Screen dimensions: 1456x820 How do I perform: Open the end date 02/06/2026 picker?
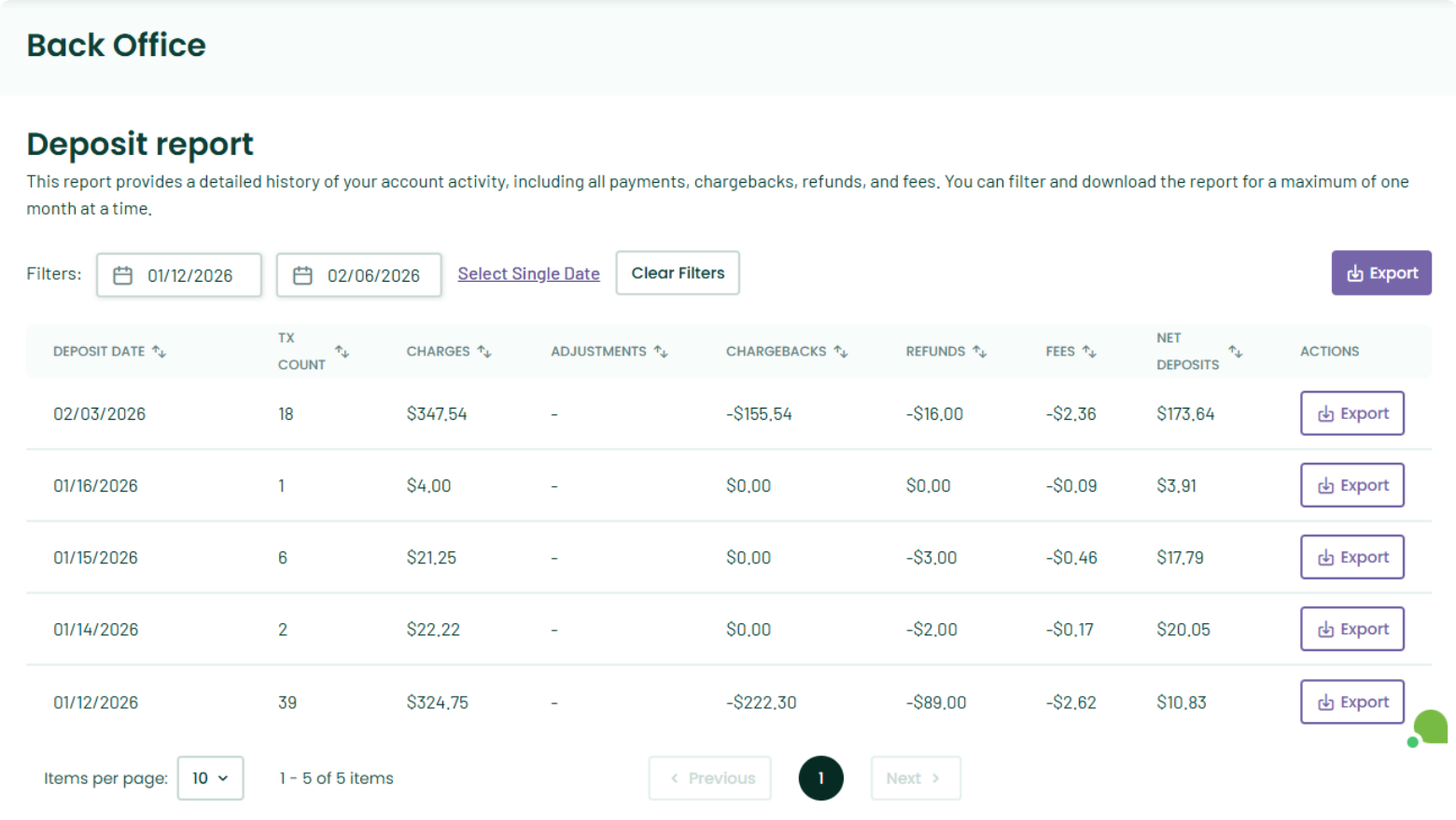(359, 275)
